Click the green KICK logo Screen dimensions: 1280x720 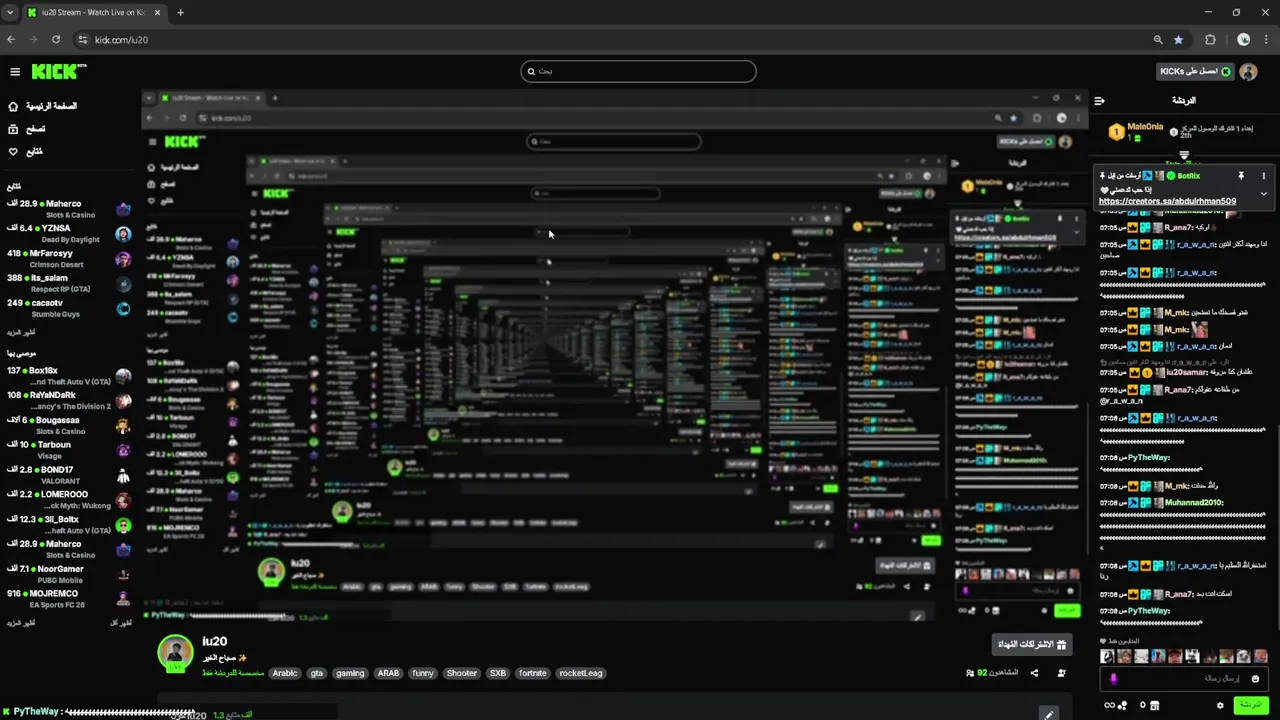pos(58,71)
